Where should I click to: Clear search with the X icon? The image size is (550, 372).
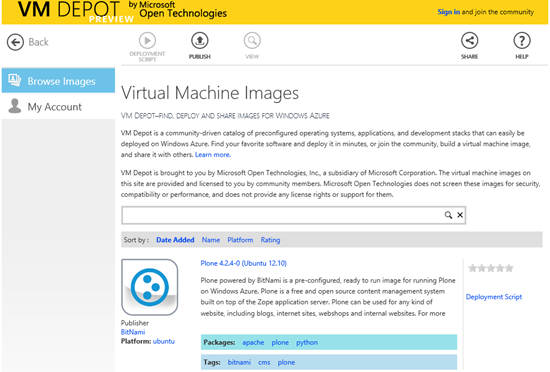point(460,215)
